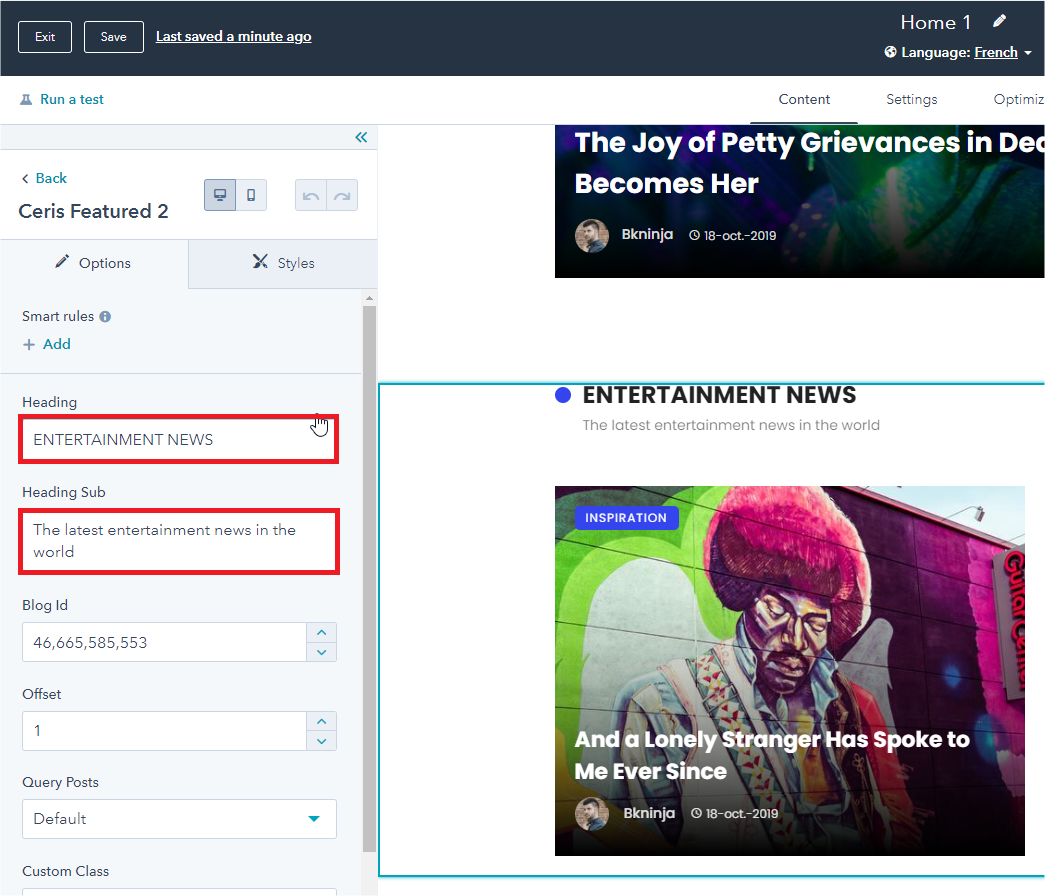Edit page title with pencil icon
The width and height of the screenshot is (1045, 896).
coord(998,21)
